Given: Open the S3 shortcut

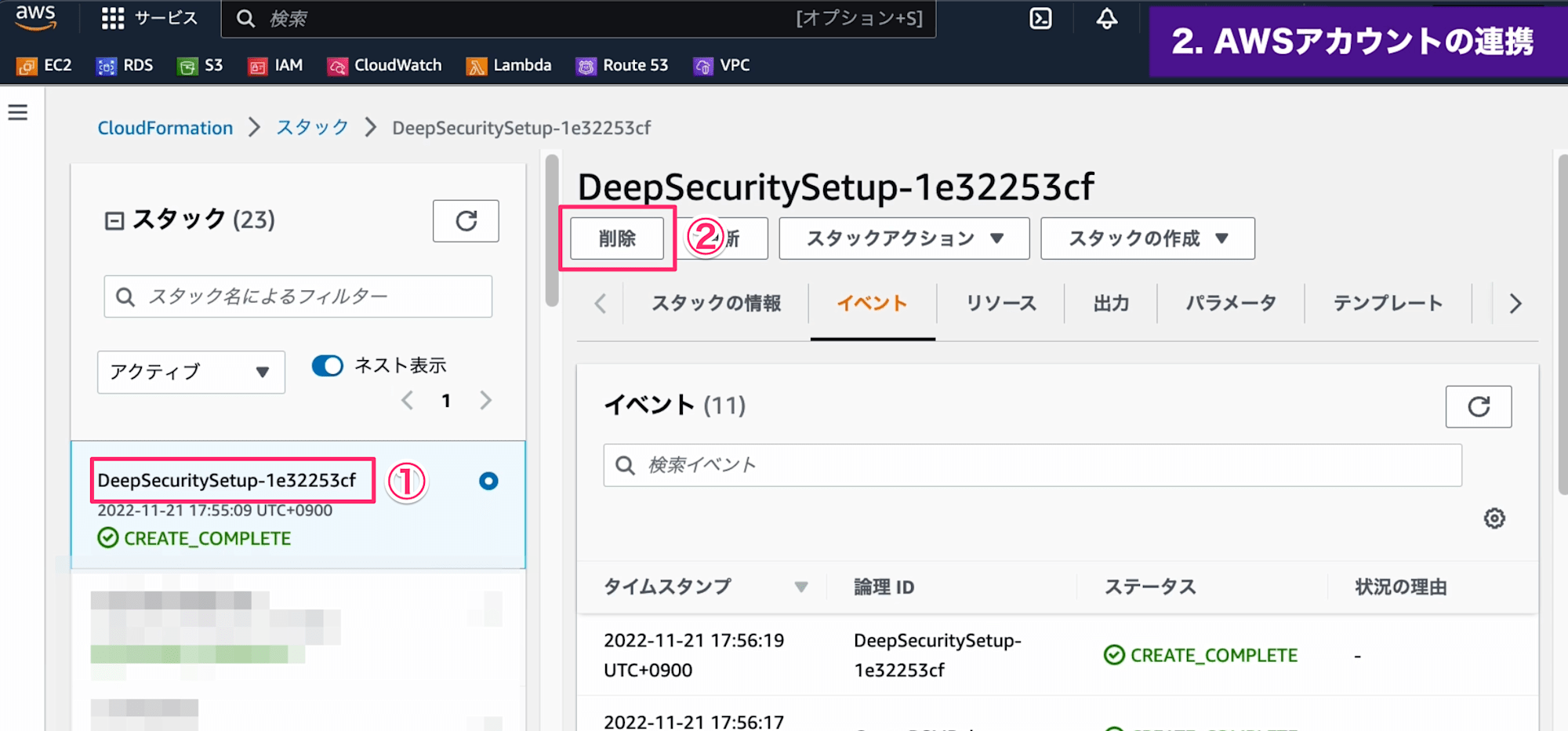Looking at the screenshot, I should pos(201,66).
